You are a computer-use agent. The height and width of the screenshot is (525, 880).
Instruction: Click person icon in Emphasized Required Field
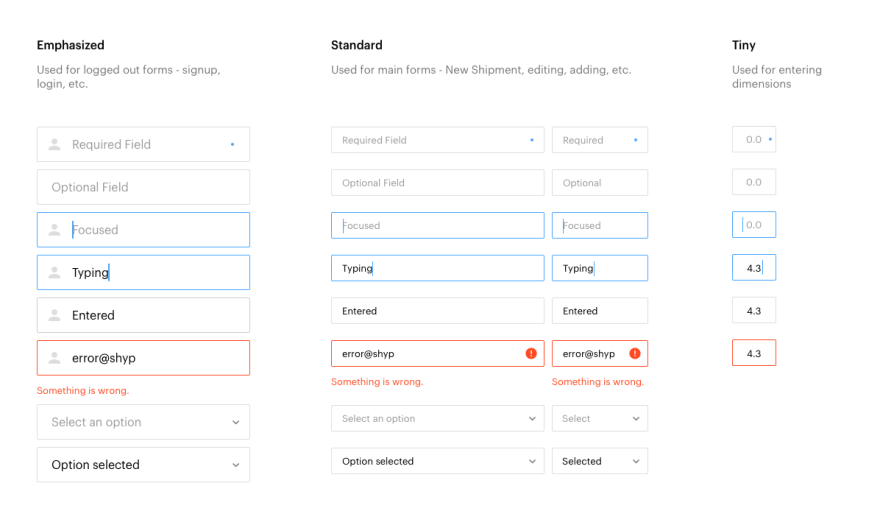click(54, 144)
